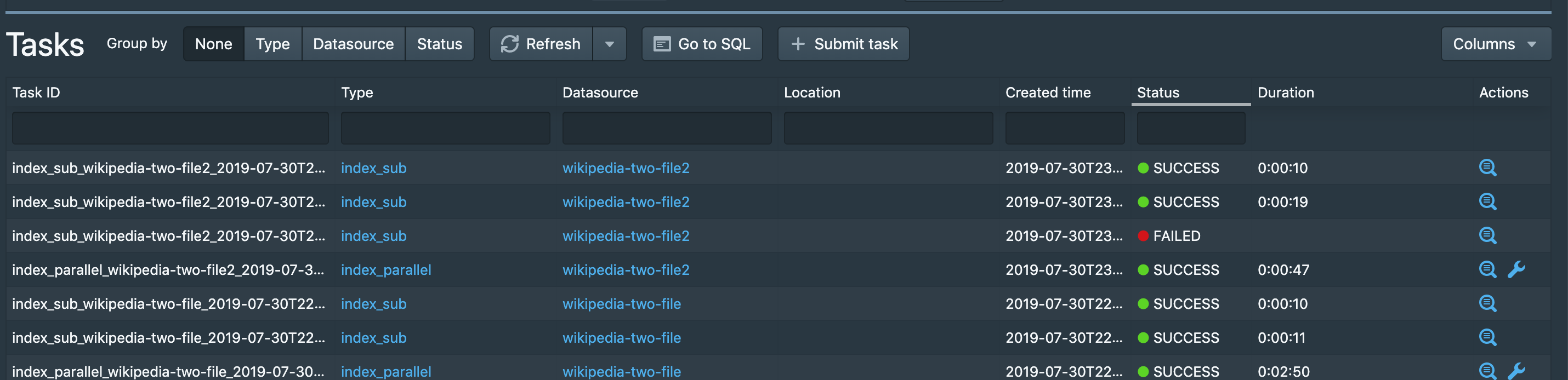Sort by the Status column header

(1158, 93)
